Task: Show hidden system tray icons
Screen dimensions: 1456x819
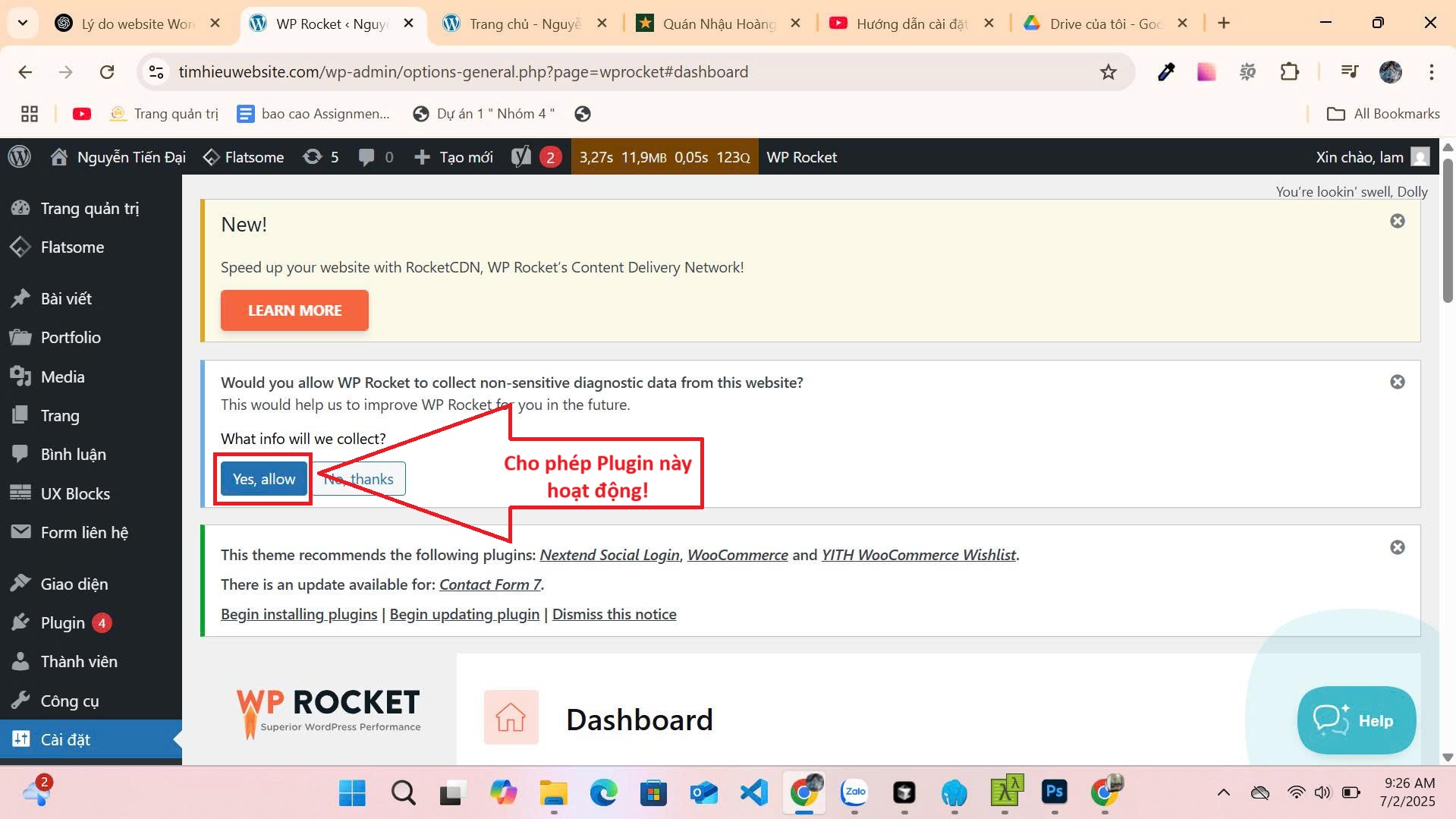Action: (x=1223, y=793)
